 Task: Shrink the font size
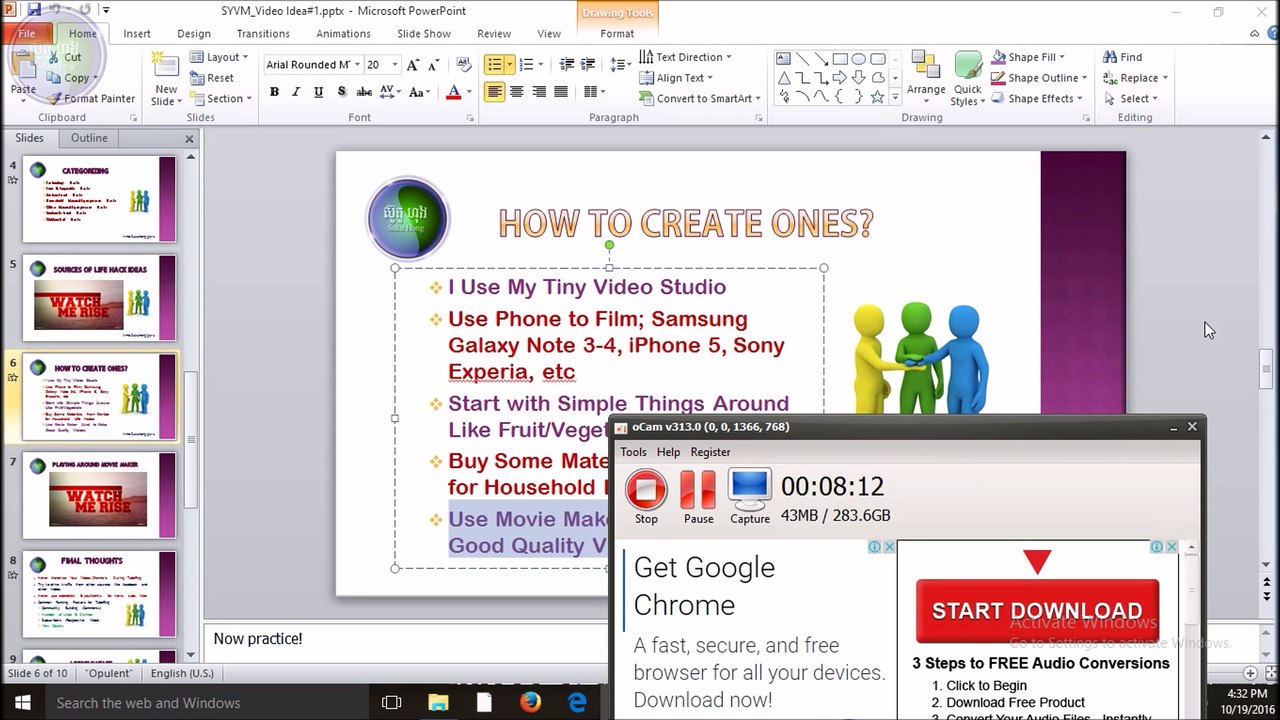coord(434,65)
